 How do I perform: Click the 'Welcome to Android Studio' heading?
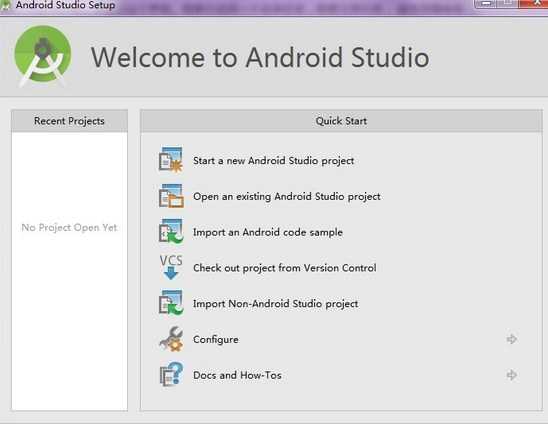coord(260,57)
